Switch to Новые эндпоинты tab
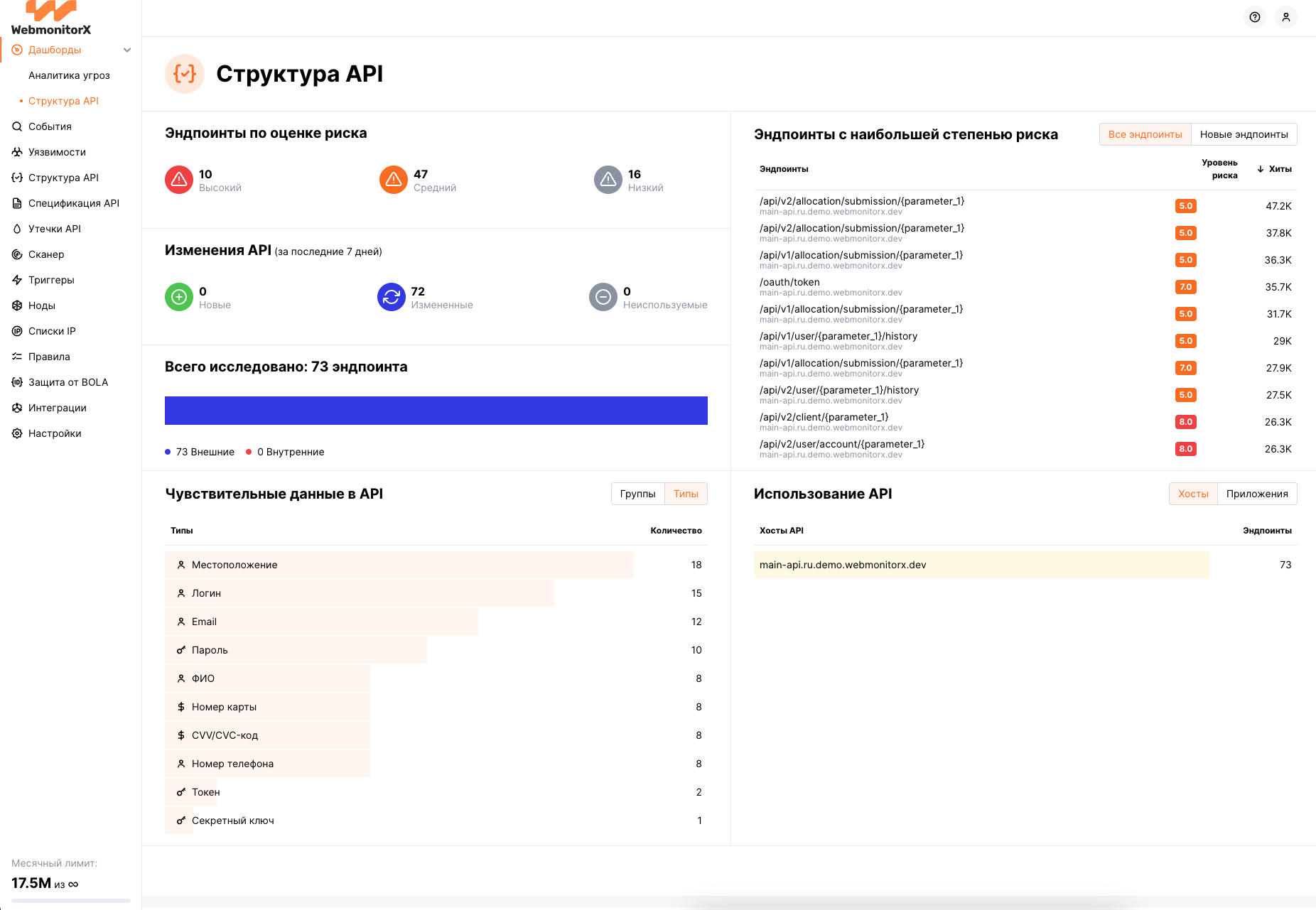Image resolution: width=1316 pixels, height=910 pixels. click(x=1244, y=134)
